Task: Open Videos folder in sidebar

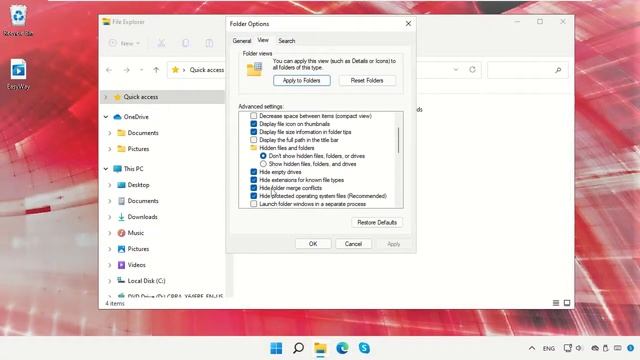Action: point(136,265)
